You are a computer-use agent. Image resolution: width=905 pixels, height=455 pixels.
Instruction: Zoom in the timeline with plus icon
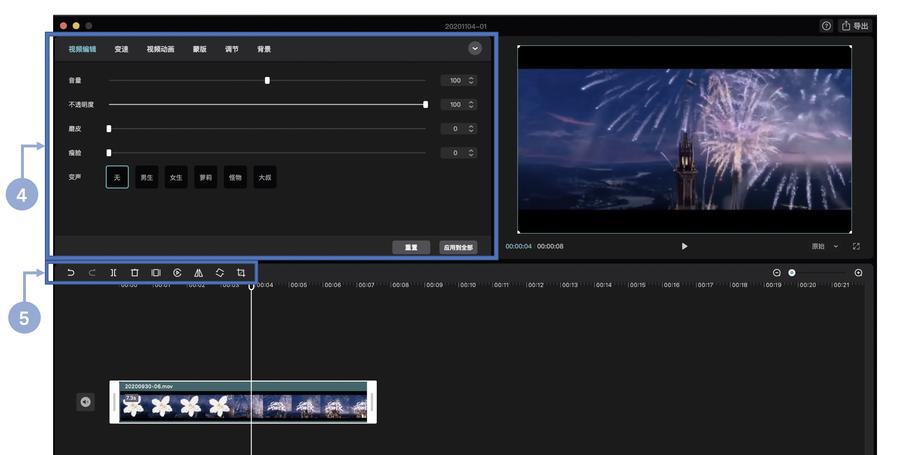pos(858,273)
